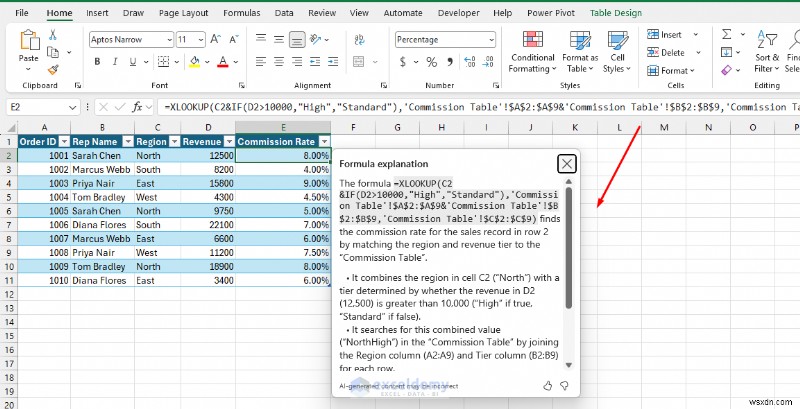800x409 pixels.
Task: Open the Region filter dropdown
Action: [x=174, y=142]
